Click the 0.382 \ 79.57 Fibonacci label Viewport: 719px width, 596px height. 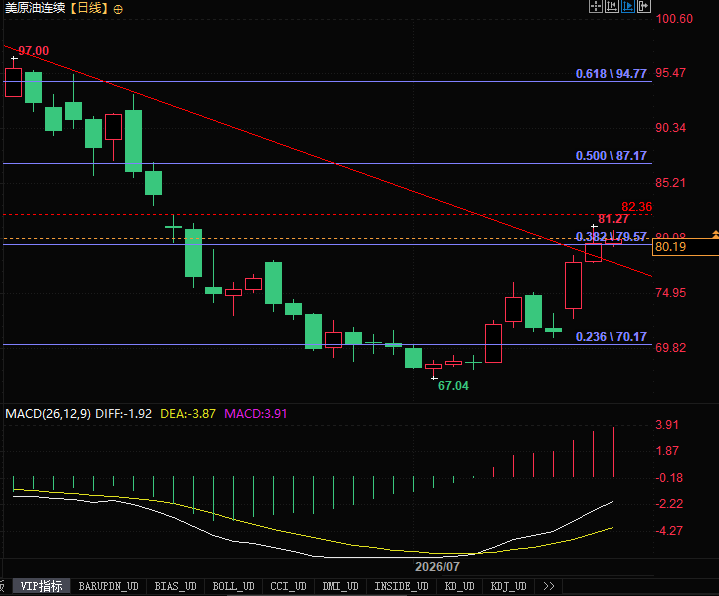tap(611, 237)
